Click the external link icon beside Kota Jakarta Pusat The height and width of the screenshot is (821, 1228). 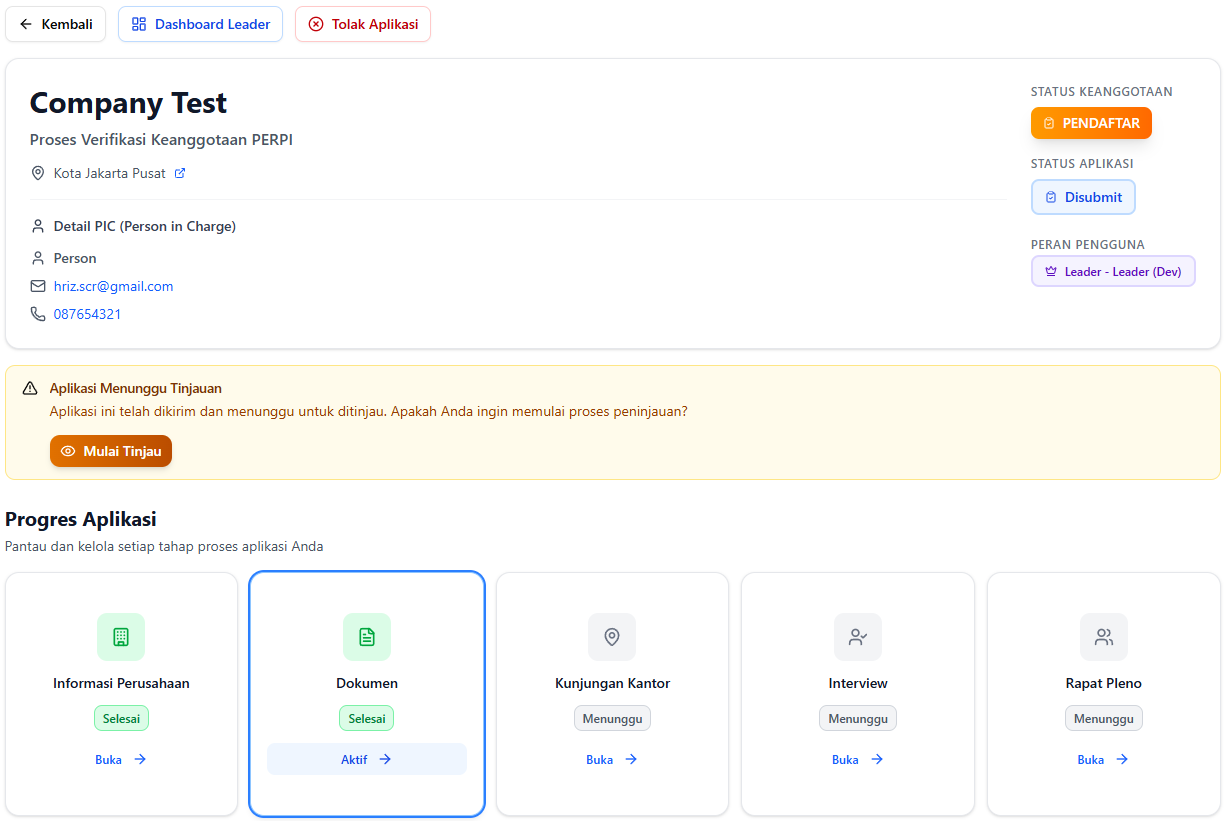[181, 172]
